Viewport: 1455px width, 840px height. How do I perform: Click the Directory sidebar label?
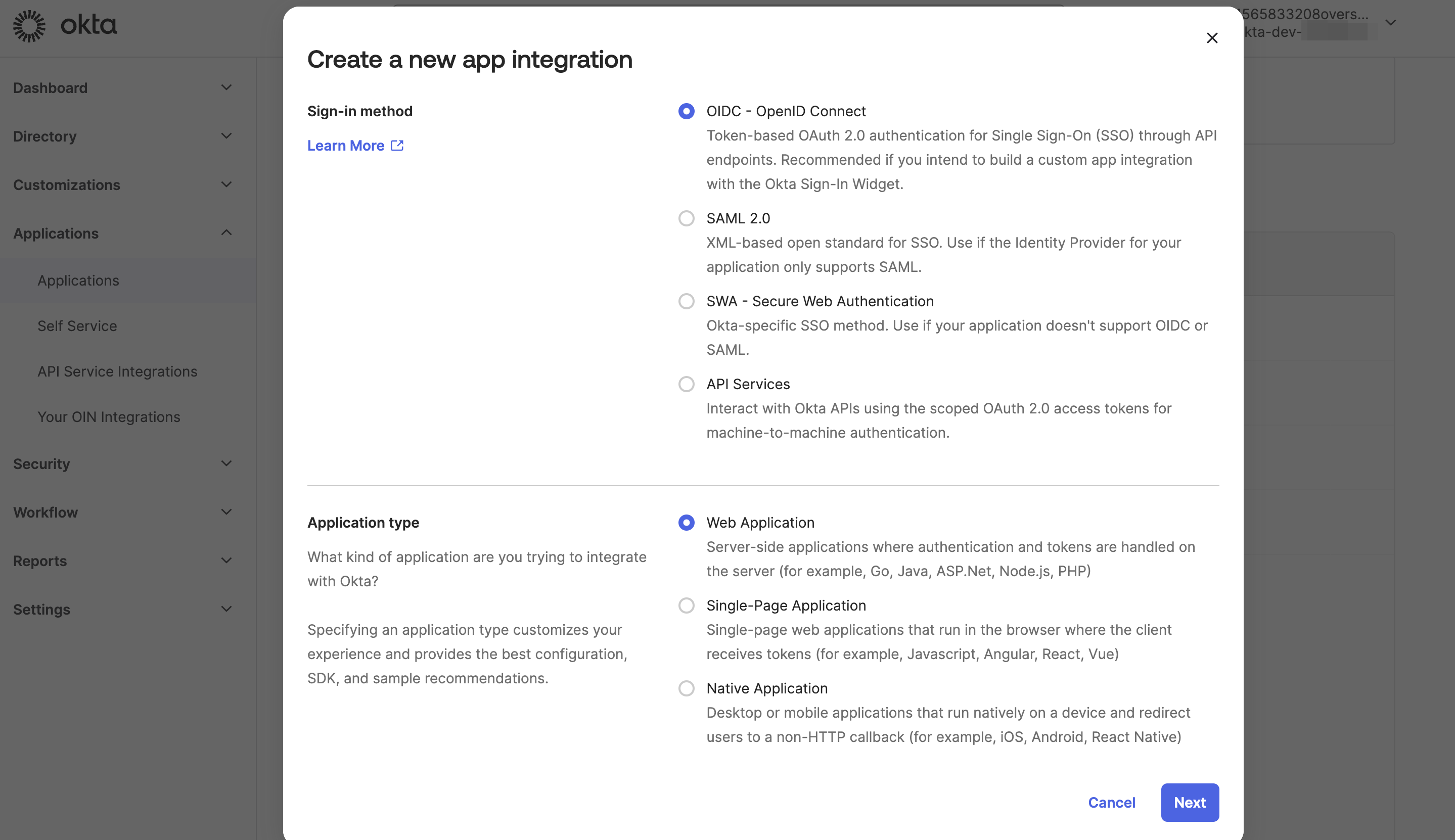(x=44, y=136)
